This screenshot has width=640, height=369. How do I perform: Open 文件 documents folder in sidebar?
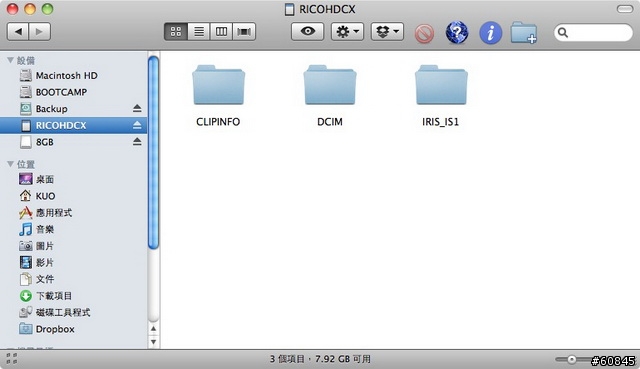click(73, 279)
